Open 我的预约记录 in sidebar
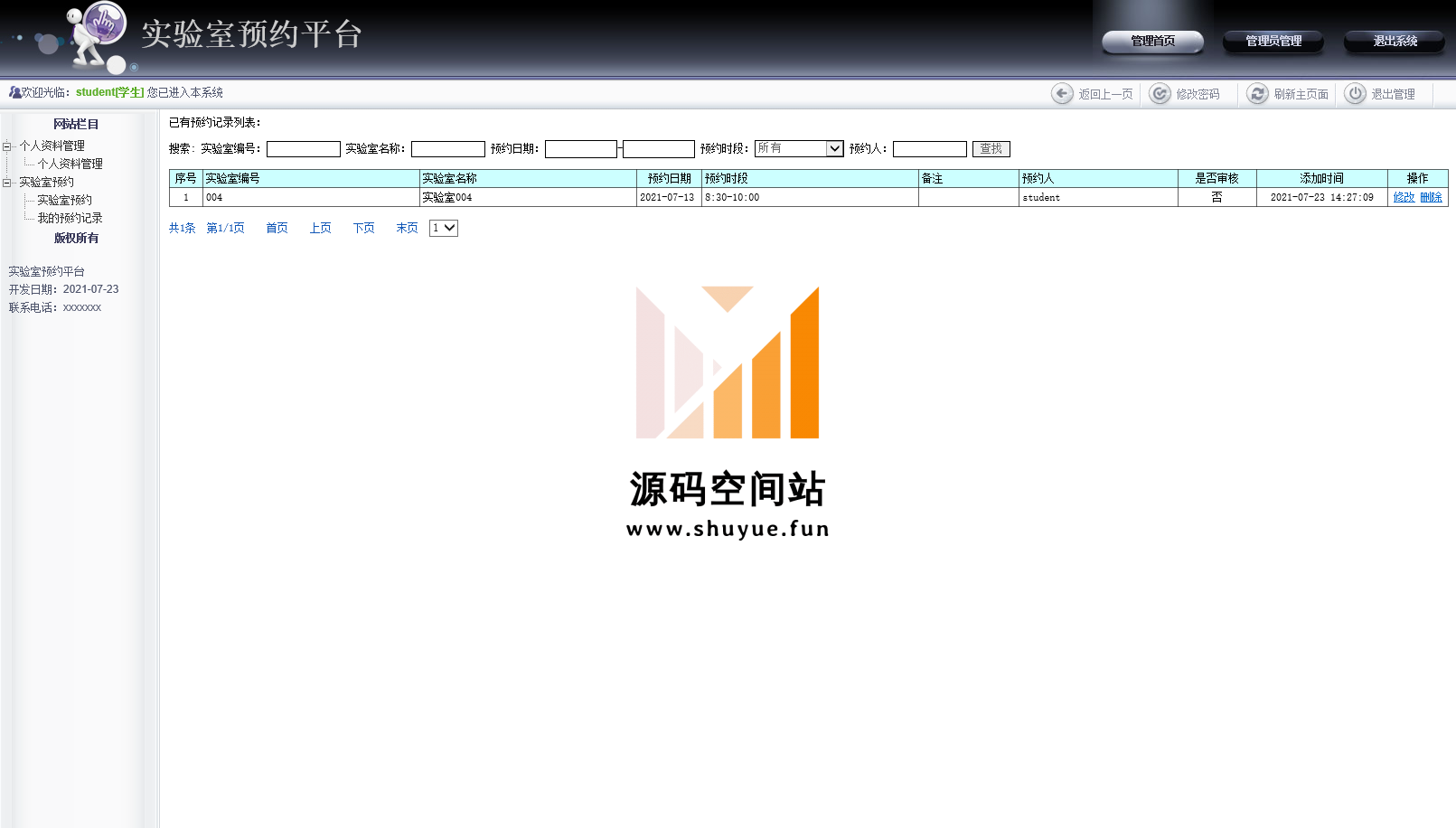Viewport: 1456px width, 828px height. pyautogui.click(x=70, y=218)
